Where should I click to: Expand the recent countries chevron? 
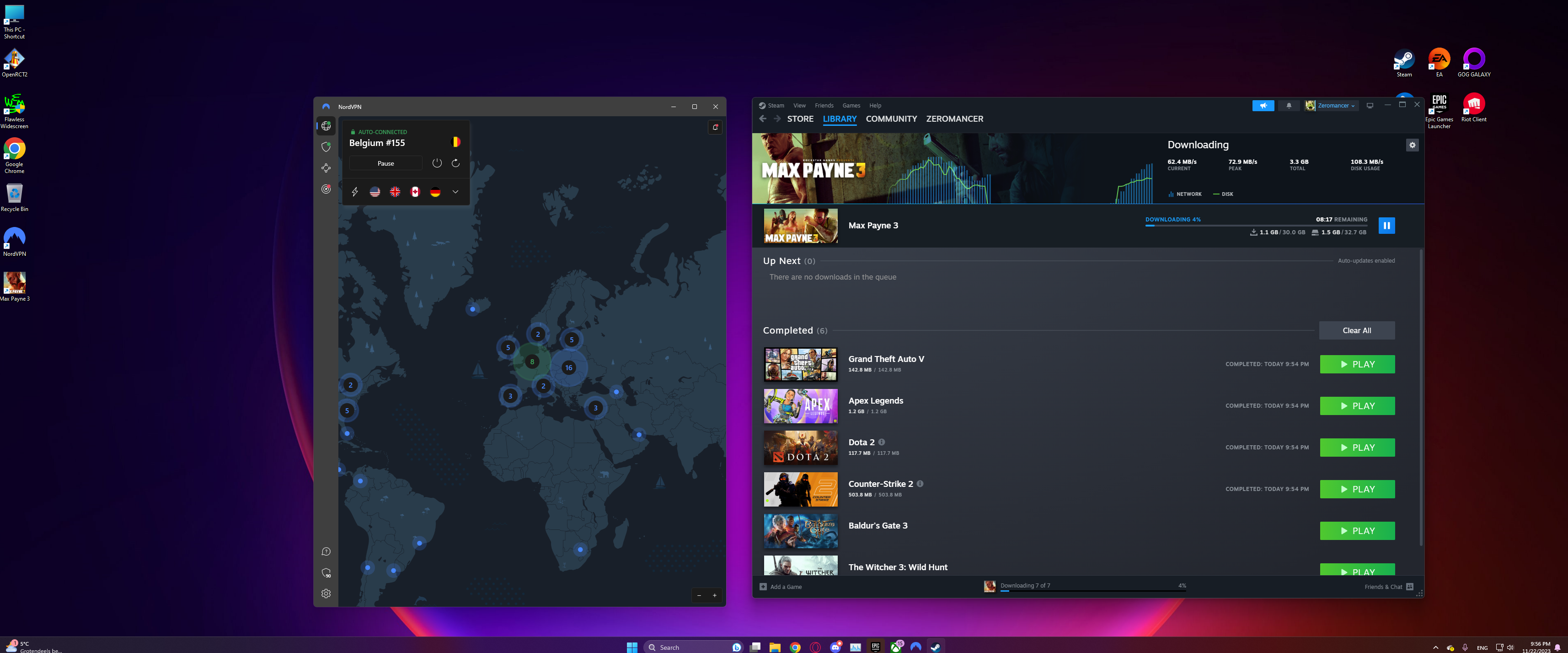click(455, 192)
